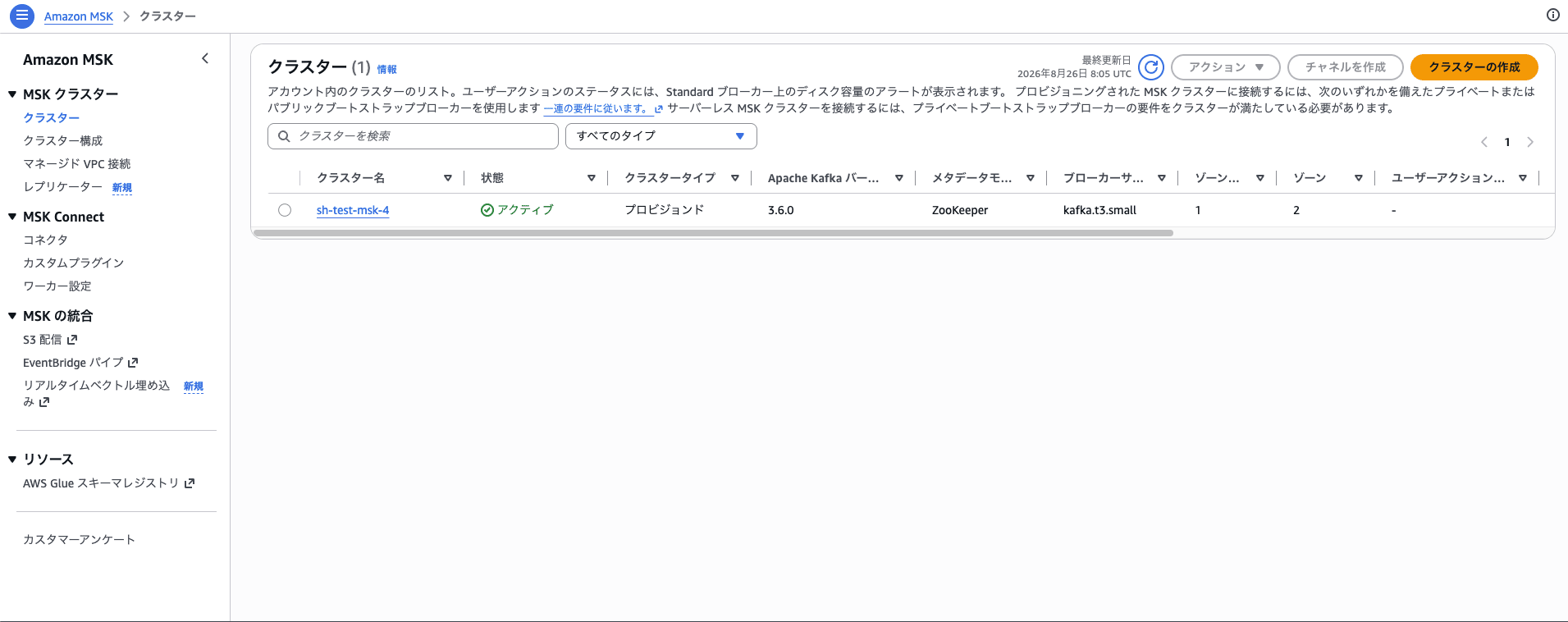Collapse the Amazon MSK sidebar panel
This screenshot has height=622, width=1568.
[x=205, y=58]
